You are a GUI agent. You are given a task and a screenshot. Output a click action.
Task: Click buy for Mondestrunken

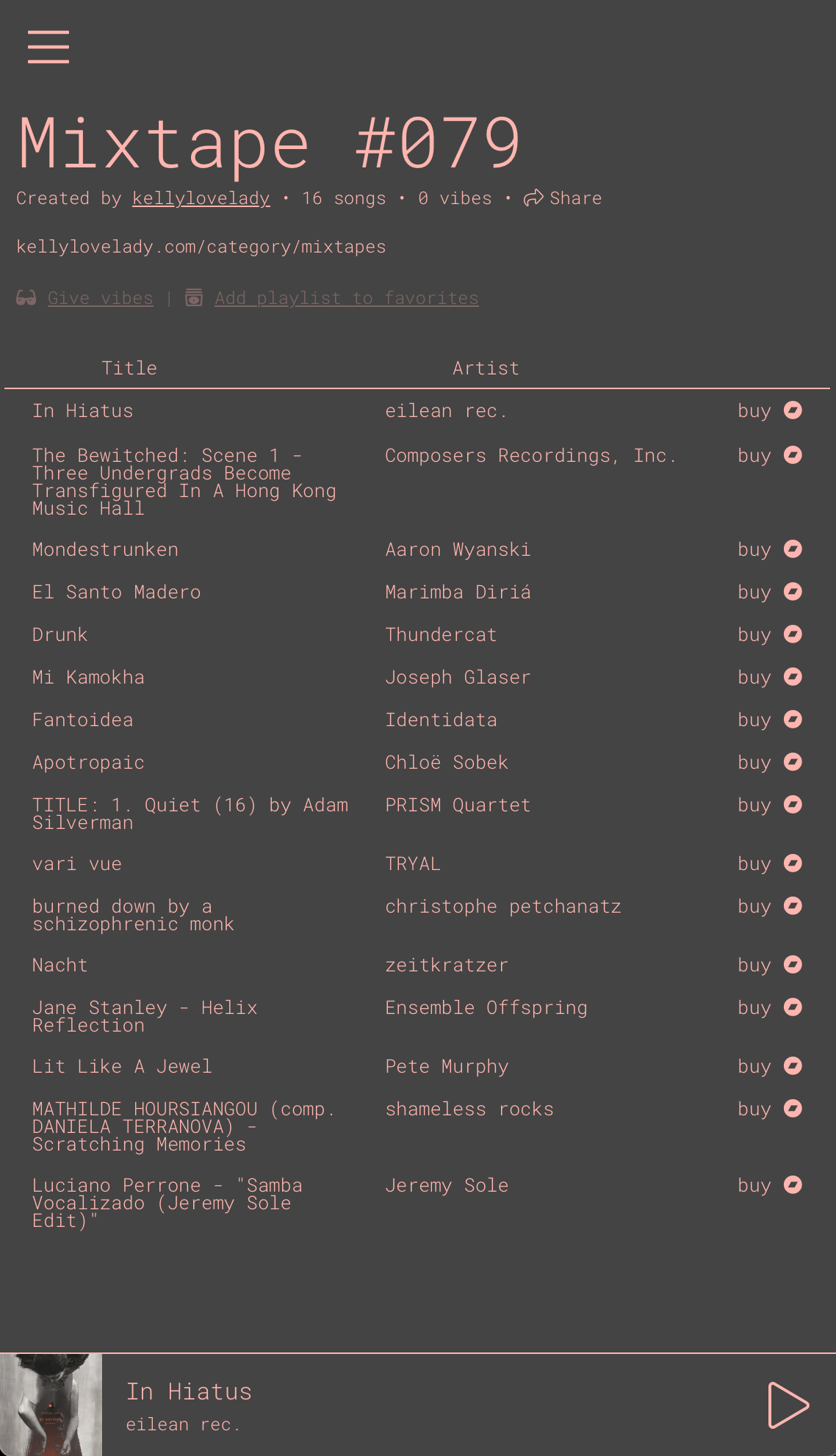[x=754, y=549]
